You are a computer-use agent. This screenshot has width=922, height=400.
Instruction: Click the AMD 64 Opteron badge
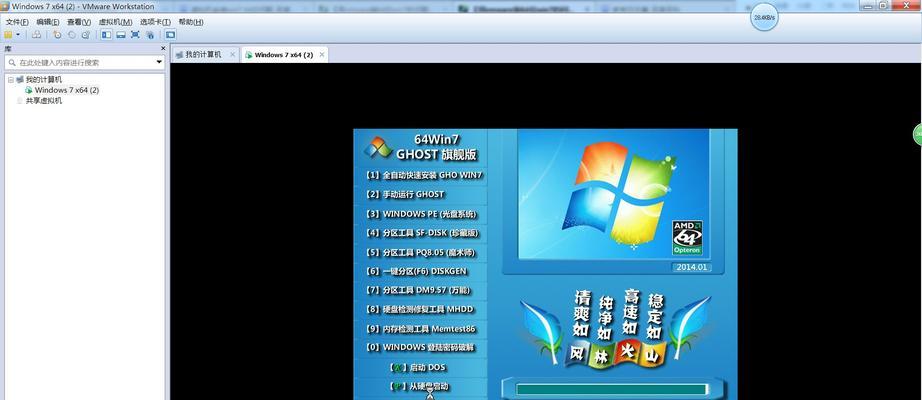pos(687,238)
